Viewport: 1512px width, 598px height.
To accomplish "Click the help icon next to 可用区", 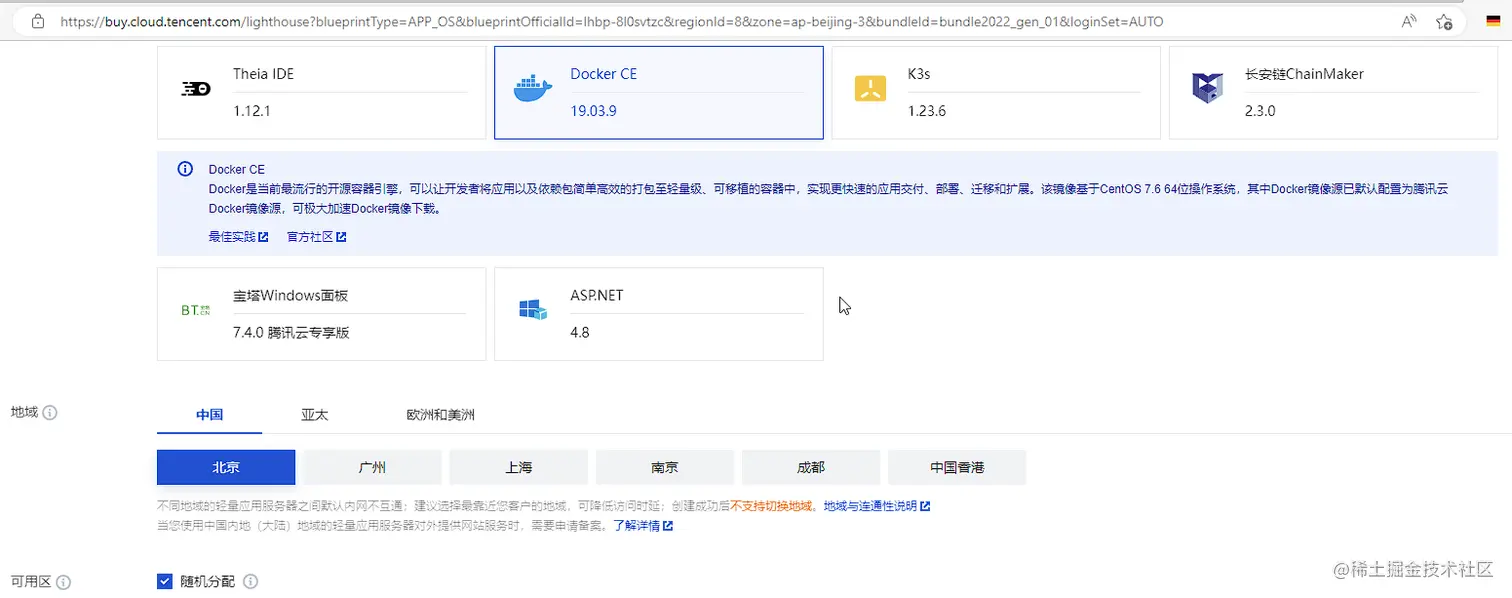I will [x=63, y=582].
